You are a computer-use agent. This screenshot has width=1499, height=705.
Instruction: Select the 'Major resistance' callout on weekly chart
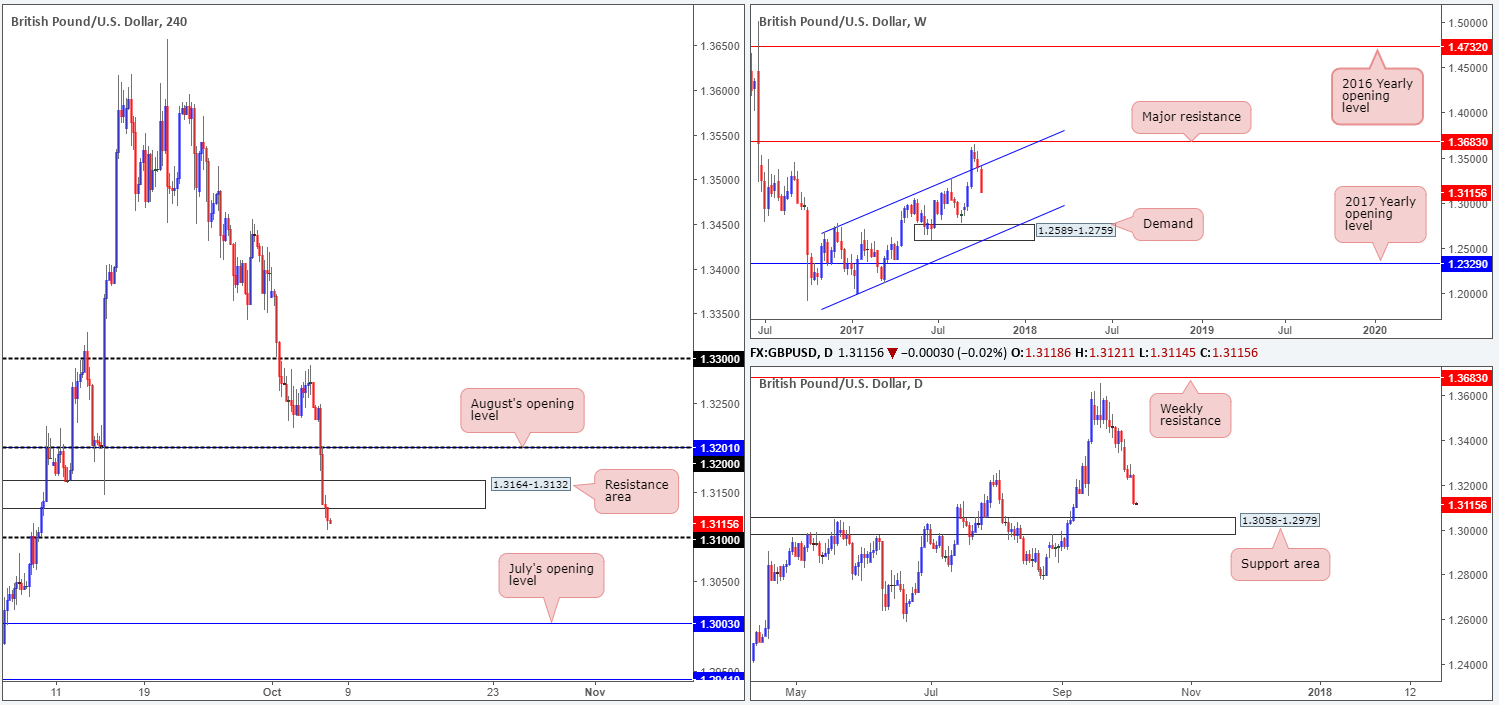(x=1191, y=117)
